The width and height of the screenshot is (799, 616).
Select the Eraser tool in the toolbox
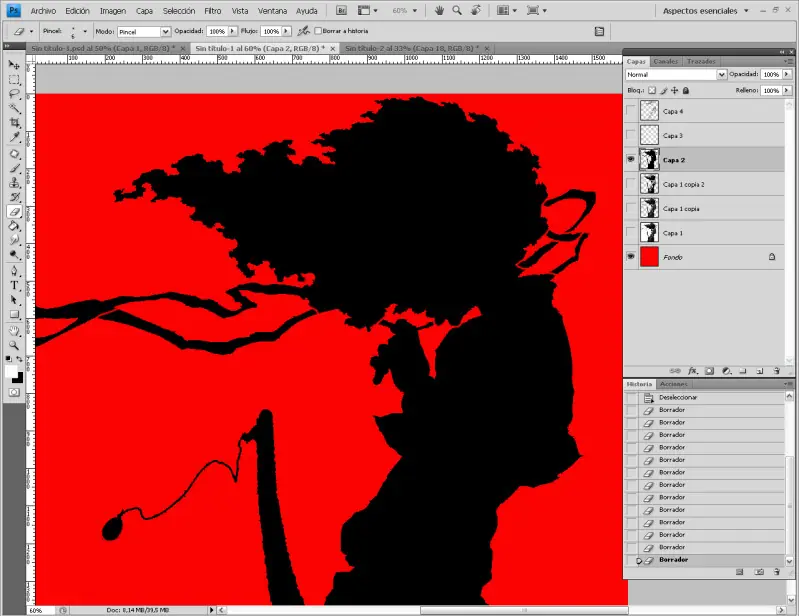(x=14, y=211)
